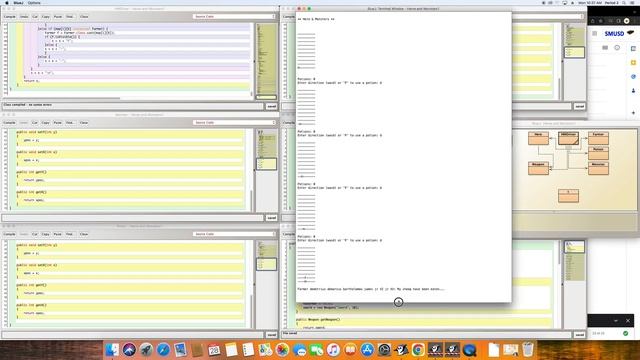
Task: Open the Hero class in the BlueJ diagram
Action: tap(538, 138)
